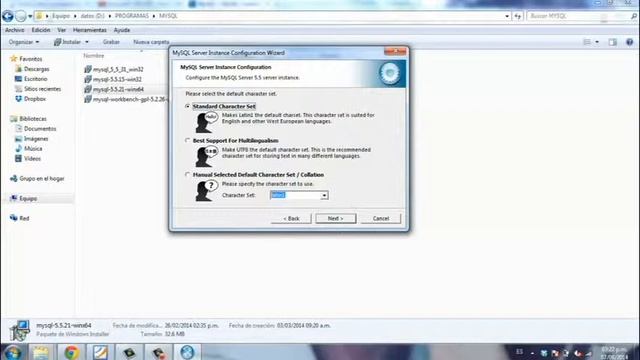Click the Explorer forward arrow
This screenshot has height=360, width=640.
[20, 16]
